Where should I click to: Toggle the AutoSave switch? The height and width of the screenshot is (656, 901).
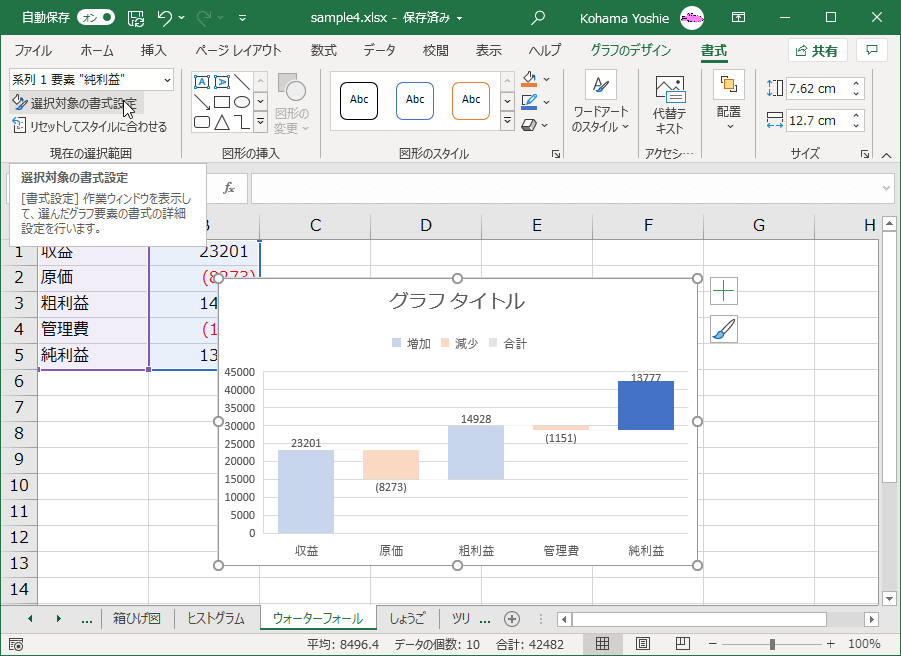click(96, 18)
